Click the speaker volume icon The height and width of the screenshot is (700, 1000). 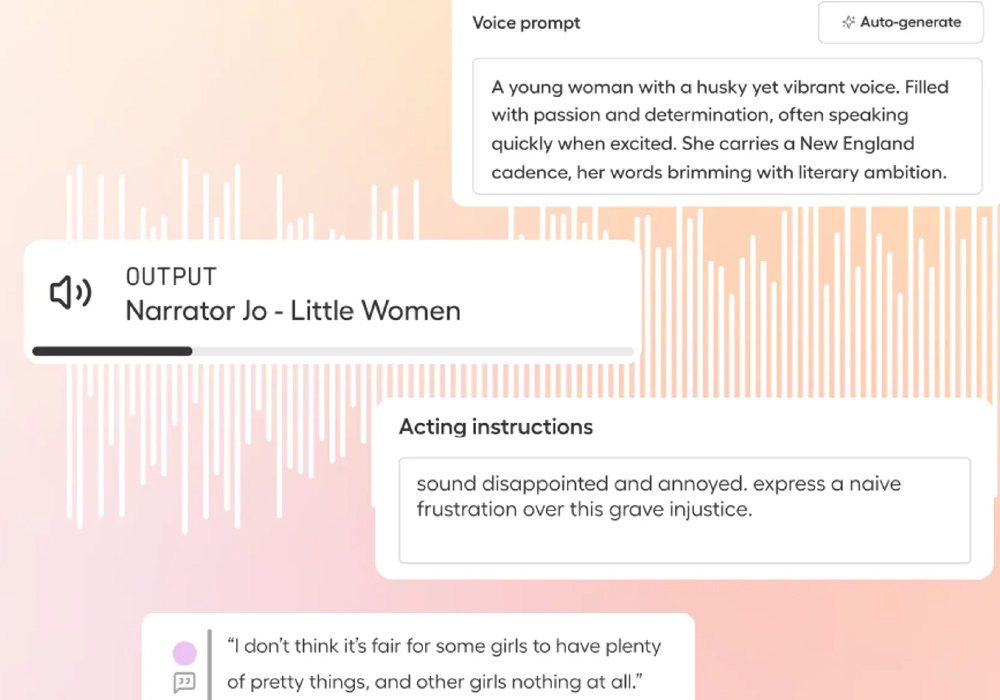tap(70, 293)
